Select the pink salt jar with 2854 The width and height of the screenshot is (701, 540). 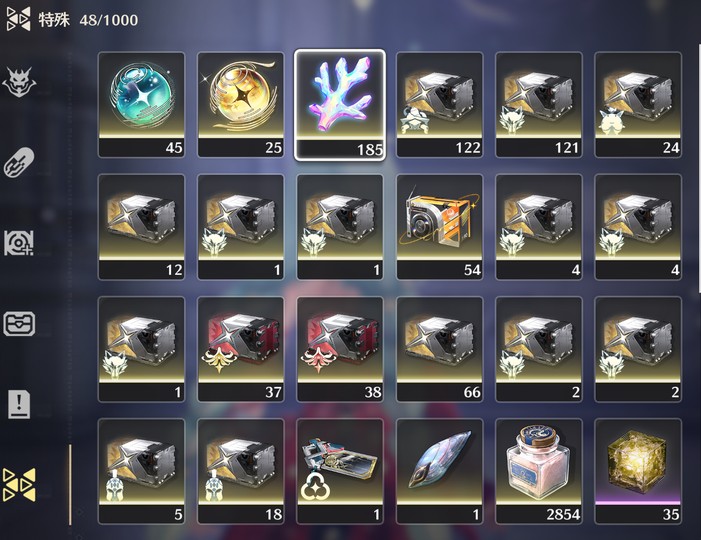click(539, 471)
